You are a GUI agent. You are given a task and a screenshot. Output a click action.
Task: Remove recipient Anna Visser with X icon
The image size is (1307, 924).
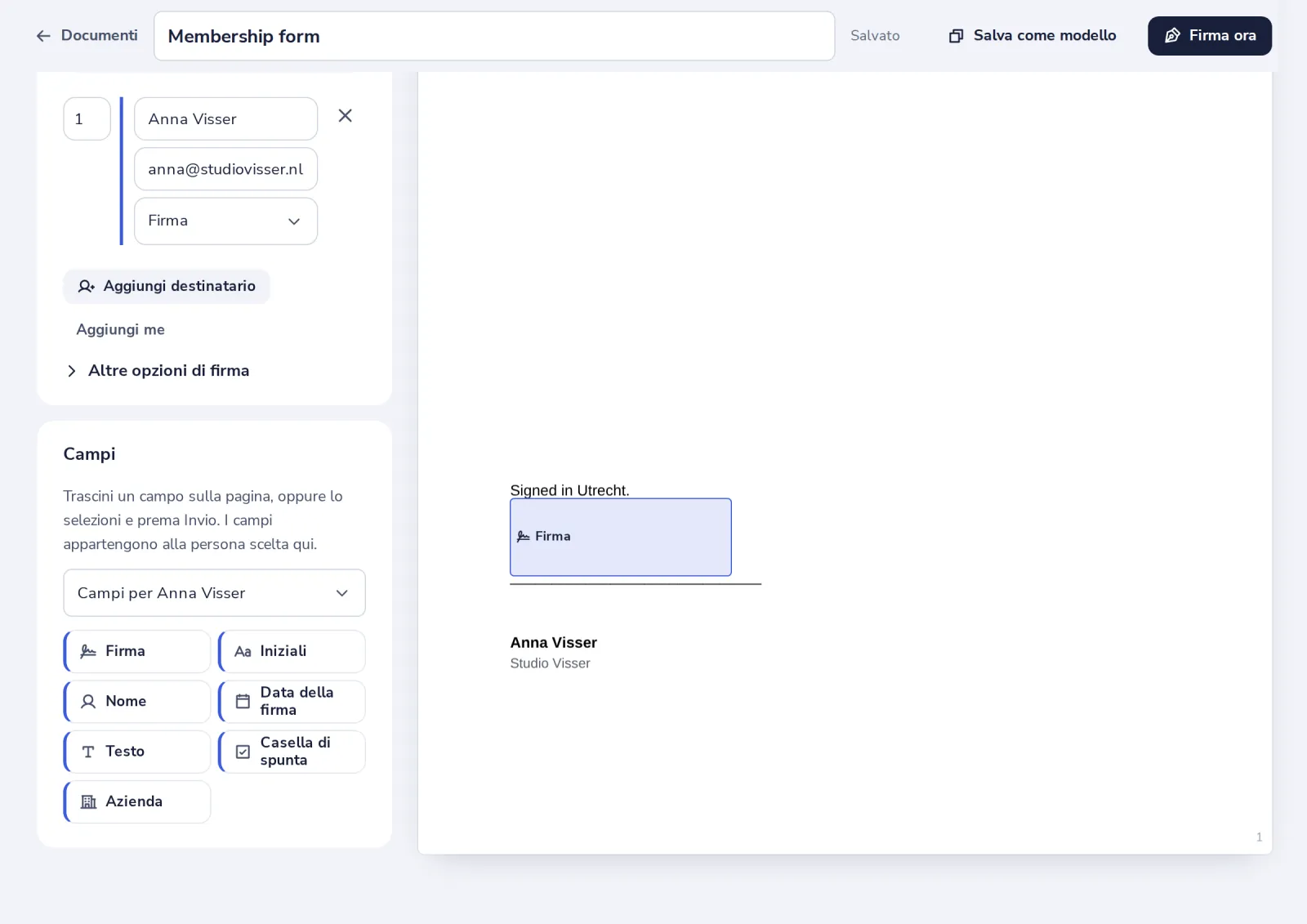point(346,116)
